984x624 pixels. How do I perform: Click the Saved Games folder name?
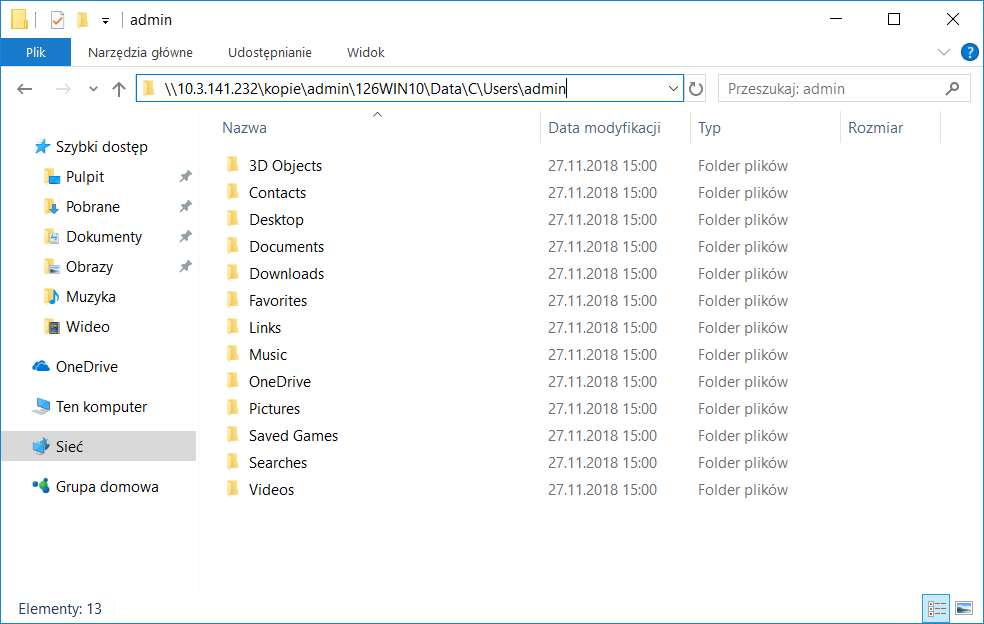293,436
